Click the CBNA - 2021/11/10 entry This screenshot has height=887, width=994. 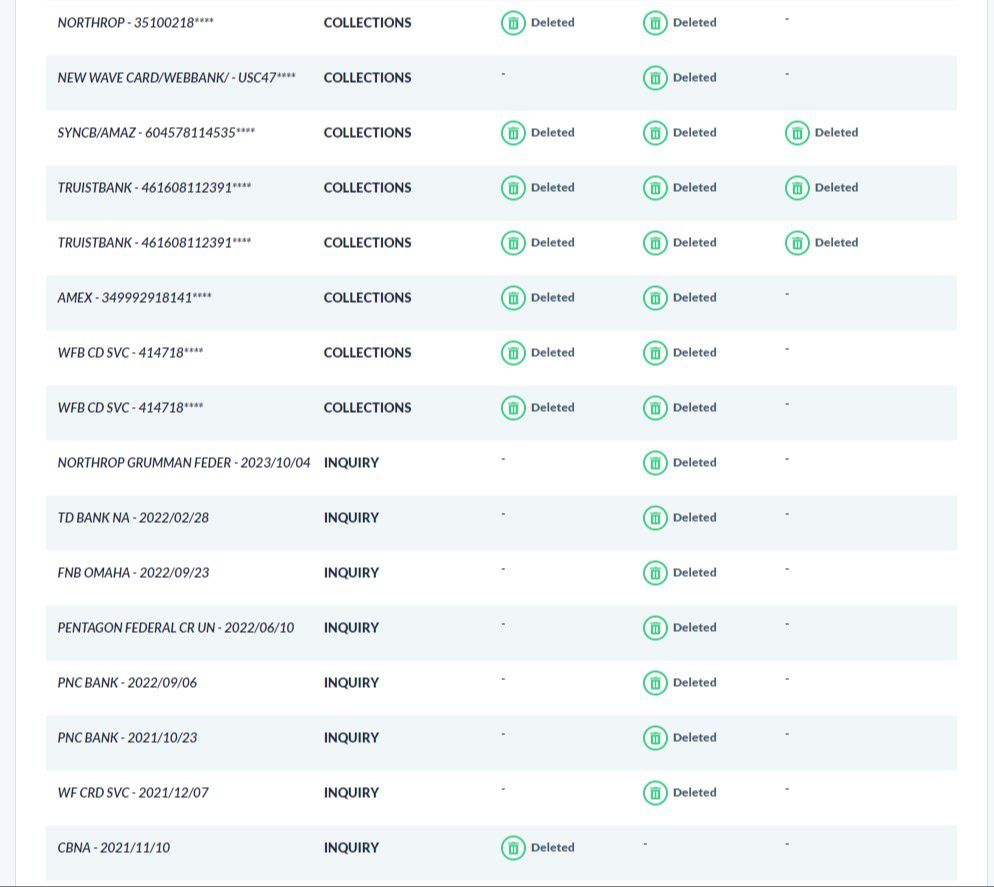[113, 848]
